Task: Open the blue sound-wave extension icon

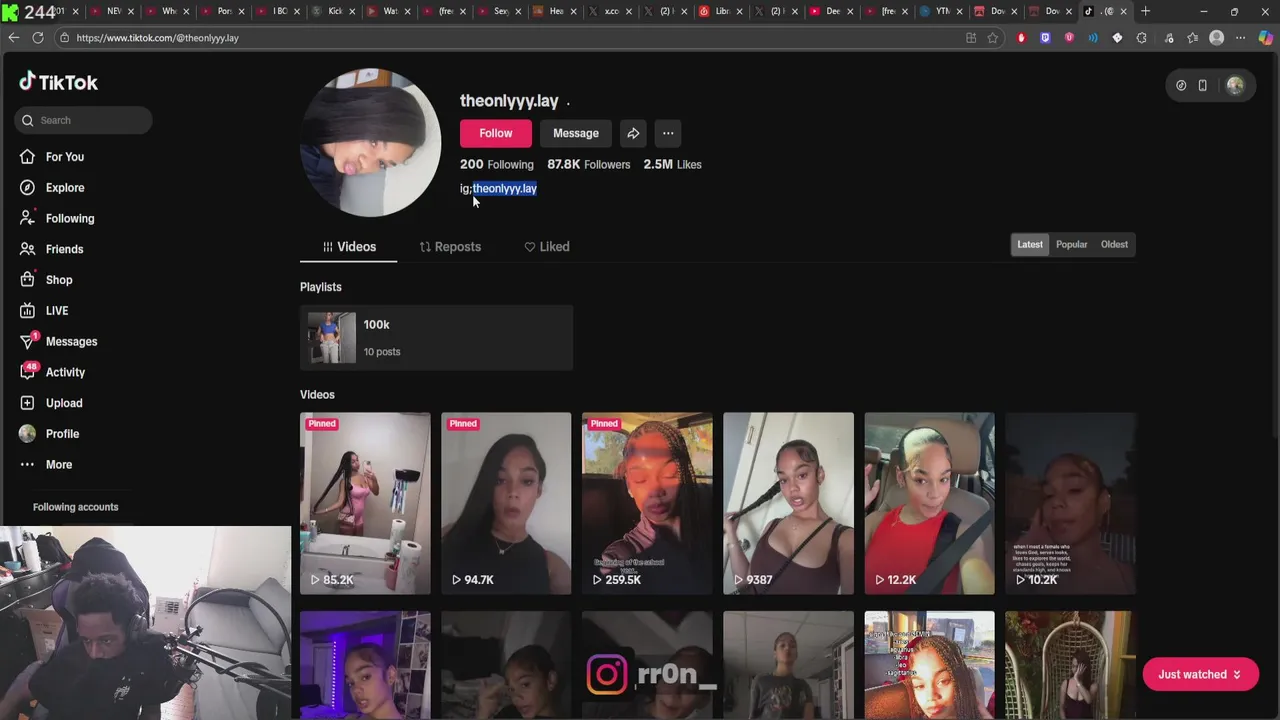Action: (1093, 38)
